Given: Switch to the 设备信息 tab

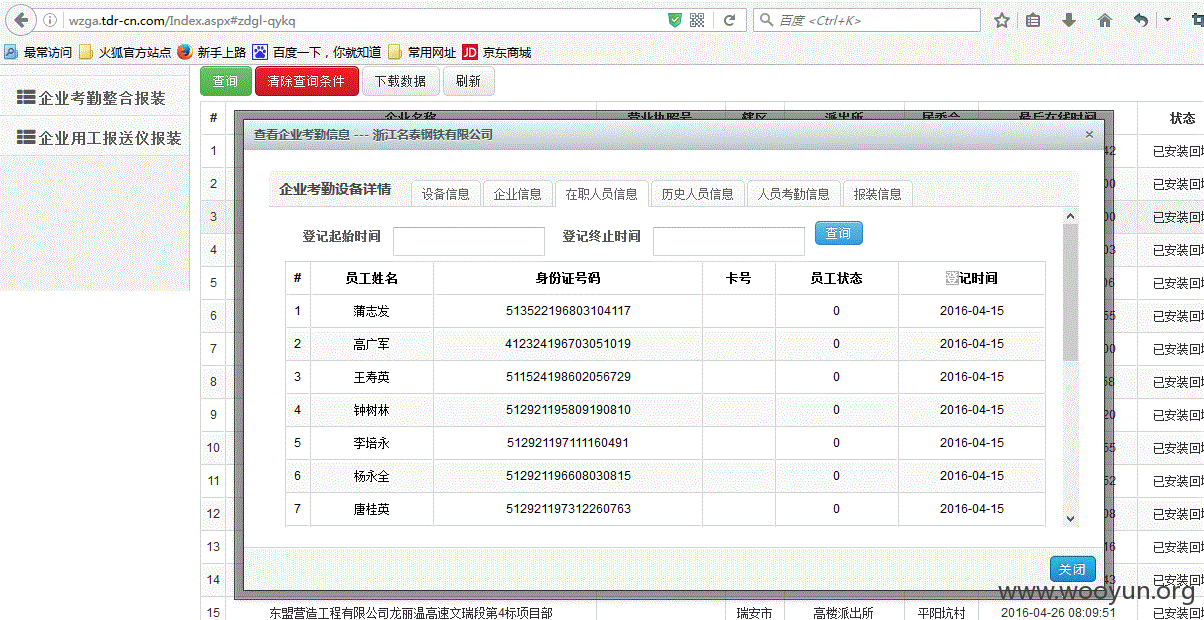Looking at the screenshot, I should click(x=446, y=194).
